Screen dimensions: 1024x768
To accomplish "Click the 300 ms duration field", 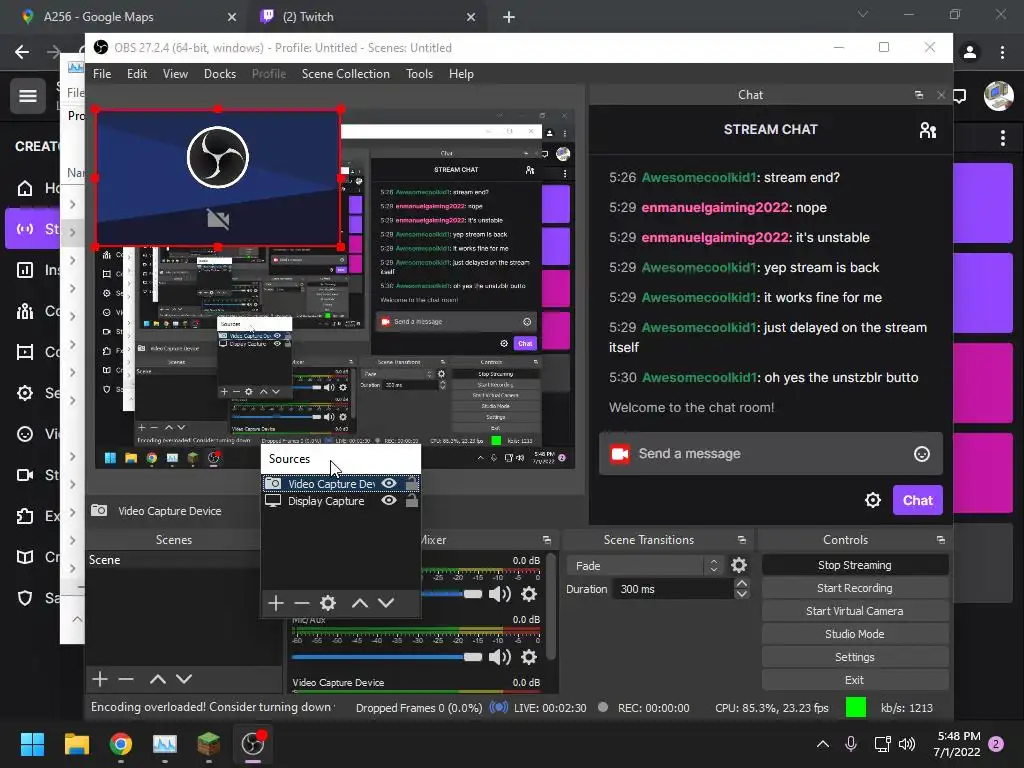I will coord(673,589).
